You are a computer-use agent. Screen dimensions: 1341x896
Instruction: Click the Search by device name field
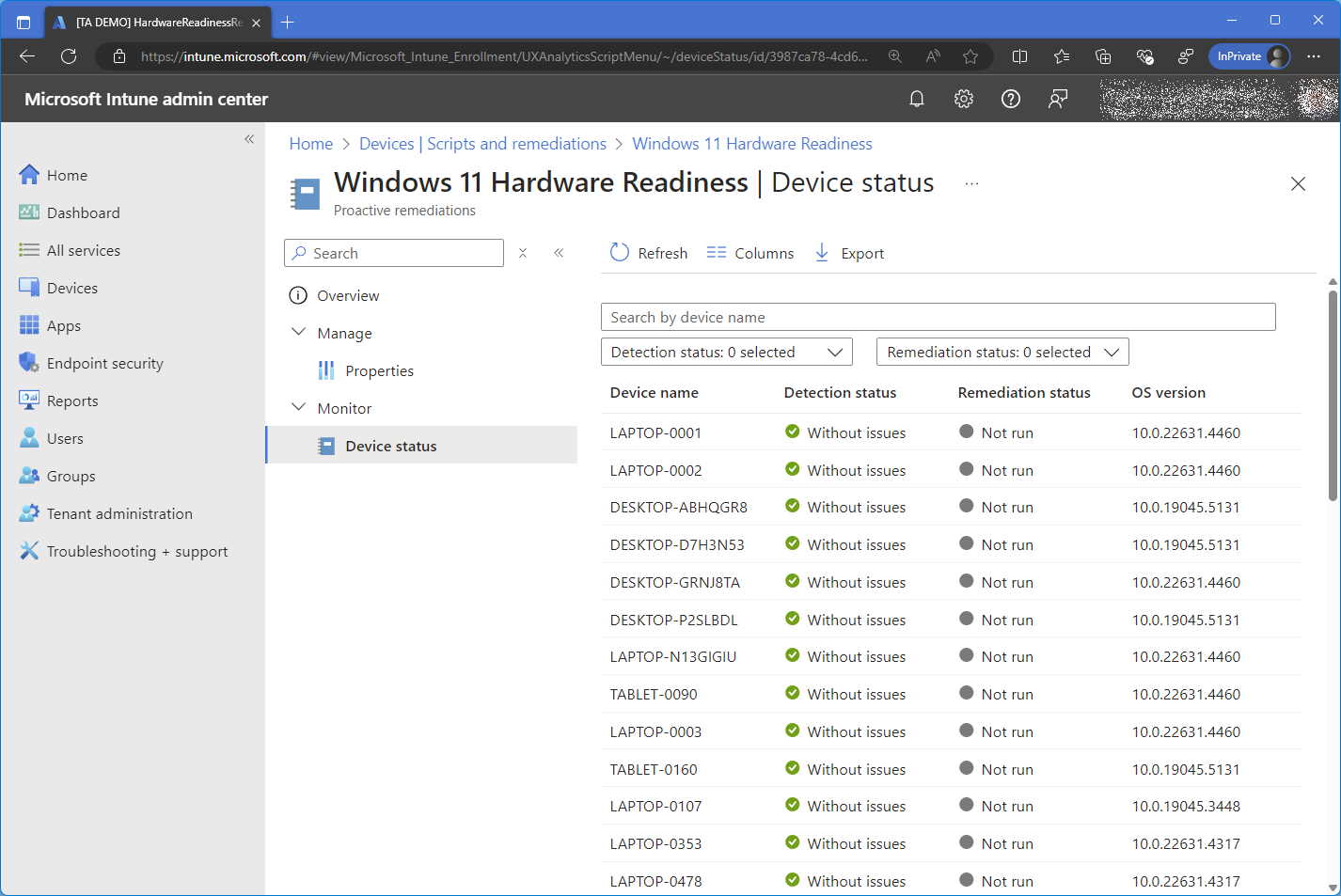[x=938, y=317]
